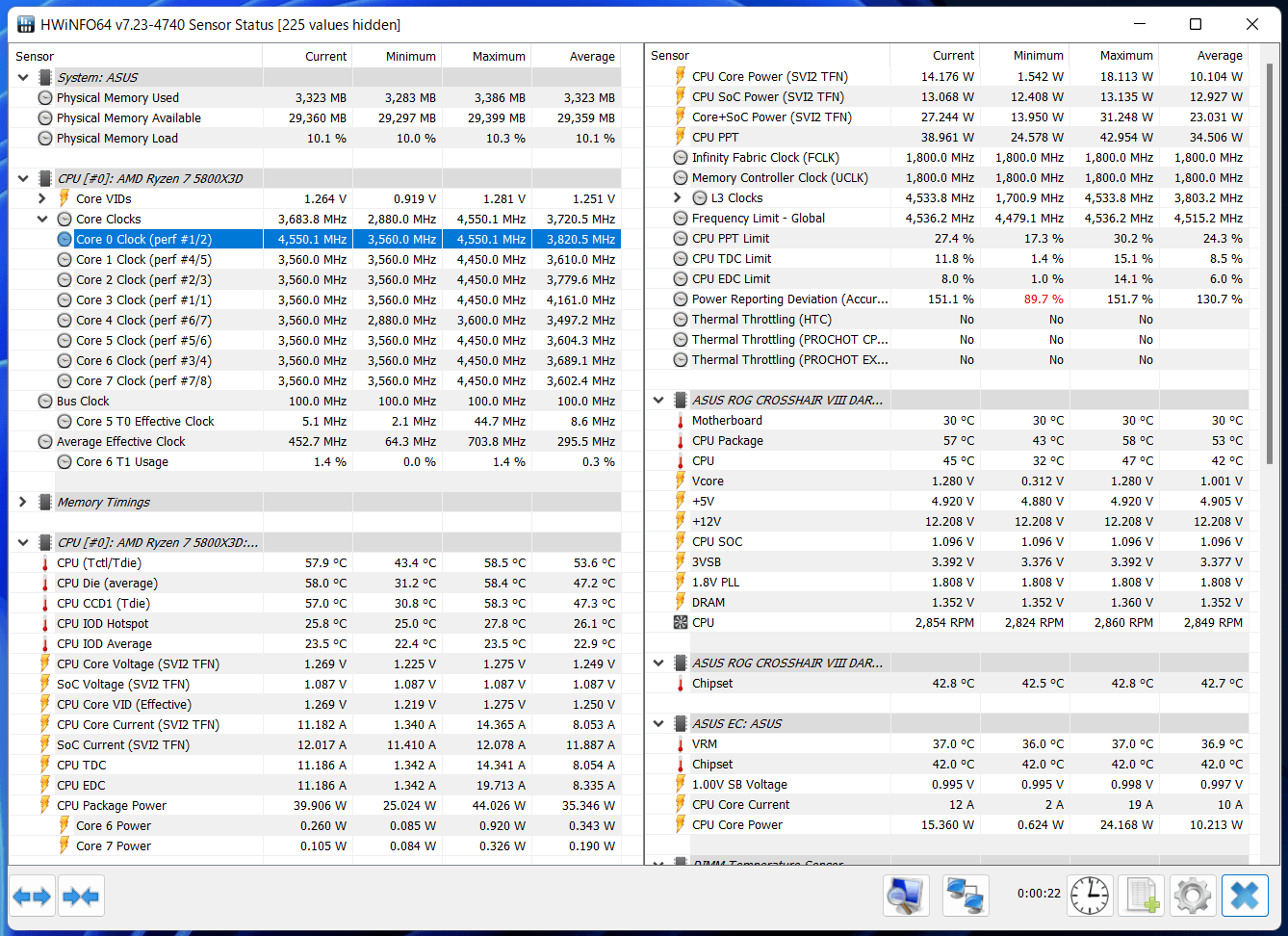Expand the L3 Clocks row

pyautogui.click(x=678, y=197)
